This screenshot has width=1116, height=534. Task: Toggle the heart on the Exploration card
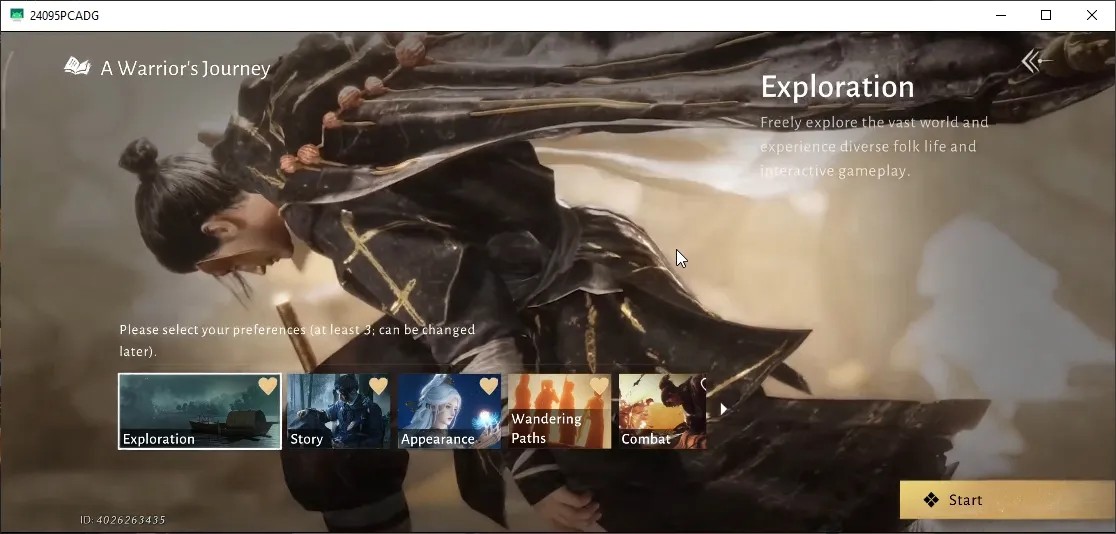click(268, 386)
